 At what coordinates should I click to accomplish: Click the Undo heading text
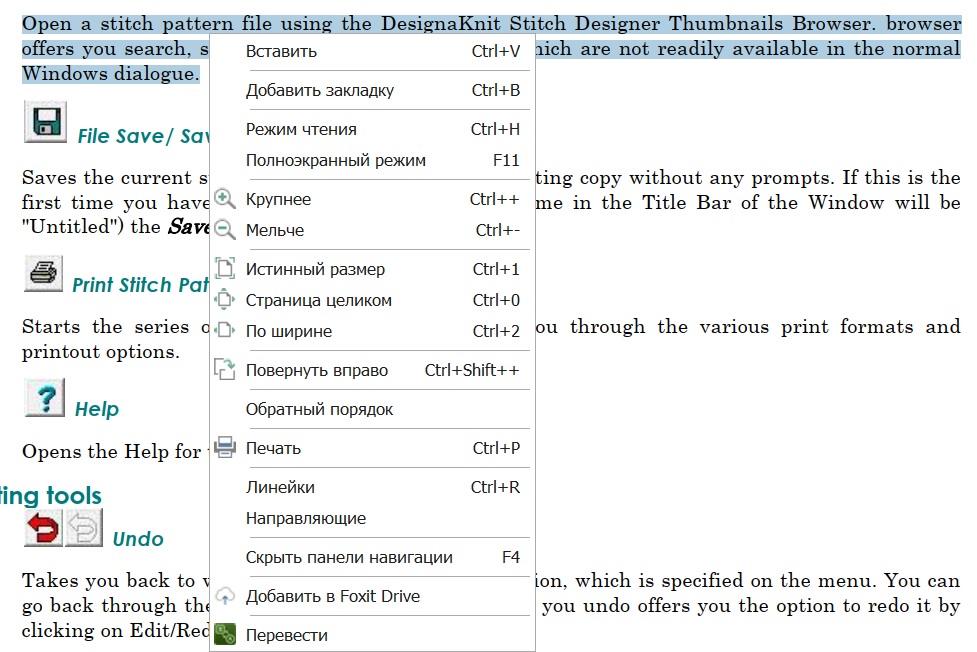138,539
